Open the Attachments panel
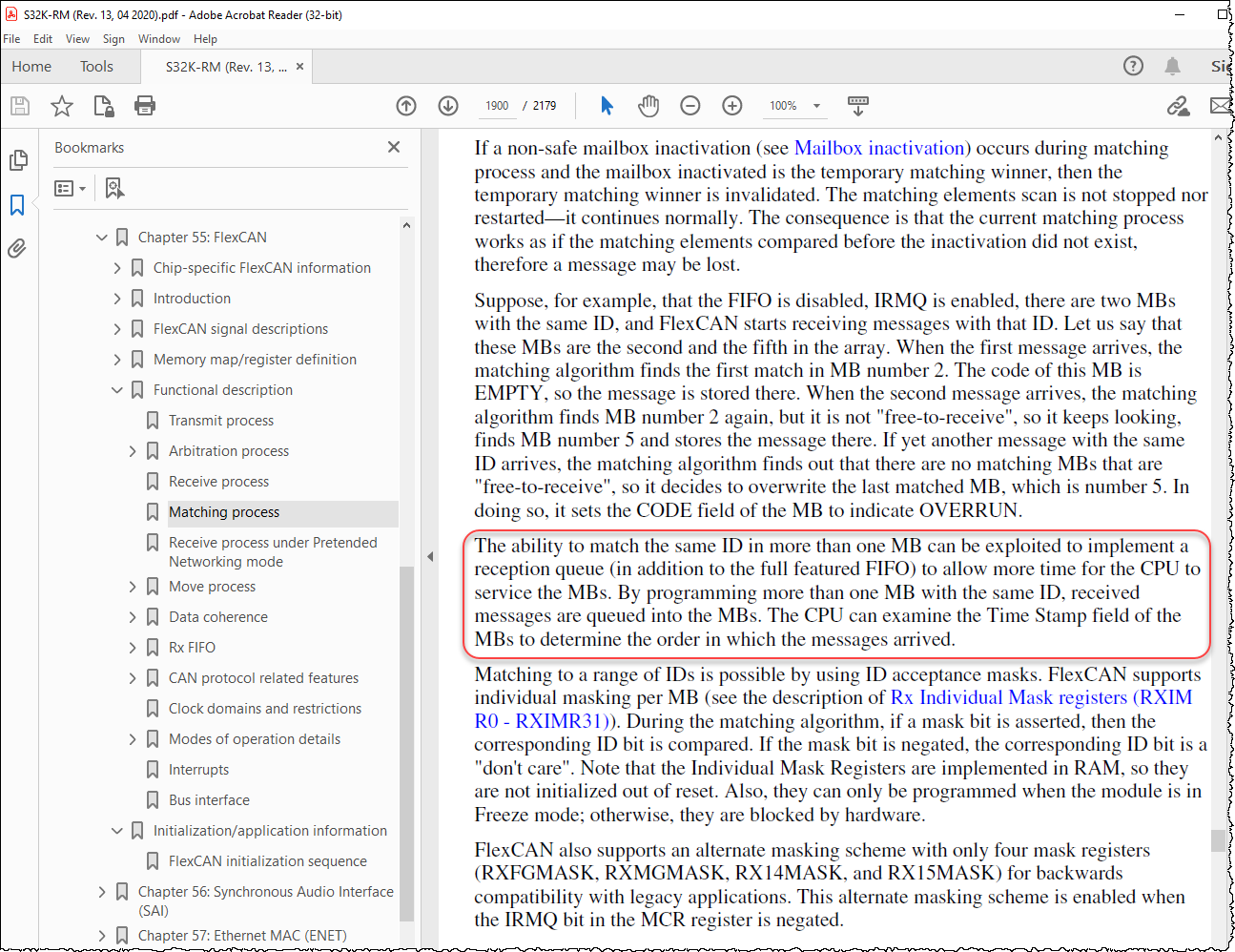Viewport: 1235px width, 952px height. click(18, 248)
